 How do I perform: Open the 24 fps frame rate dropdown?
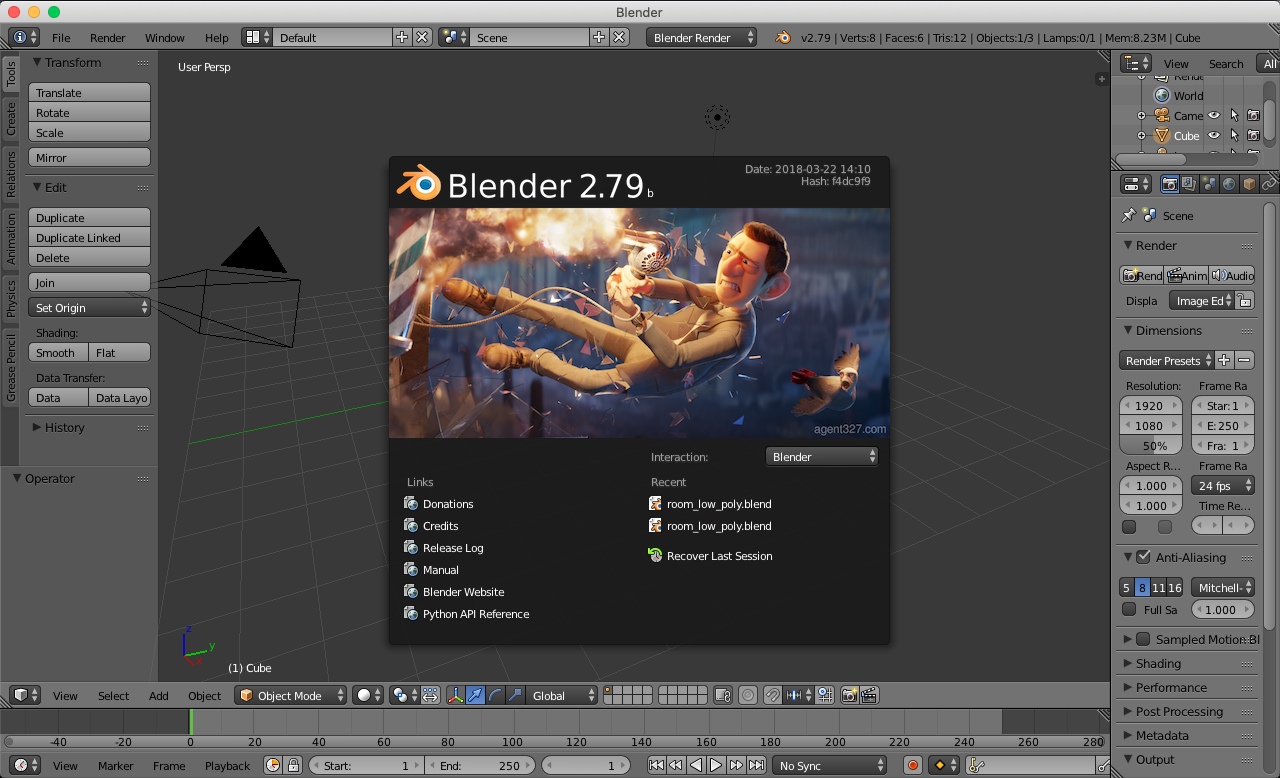point(1222,485)
